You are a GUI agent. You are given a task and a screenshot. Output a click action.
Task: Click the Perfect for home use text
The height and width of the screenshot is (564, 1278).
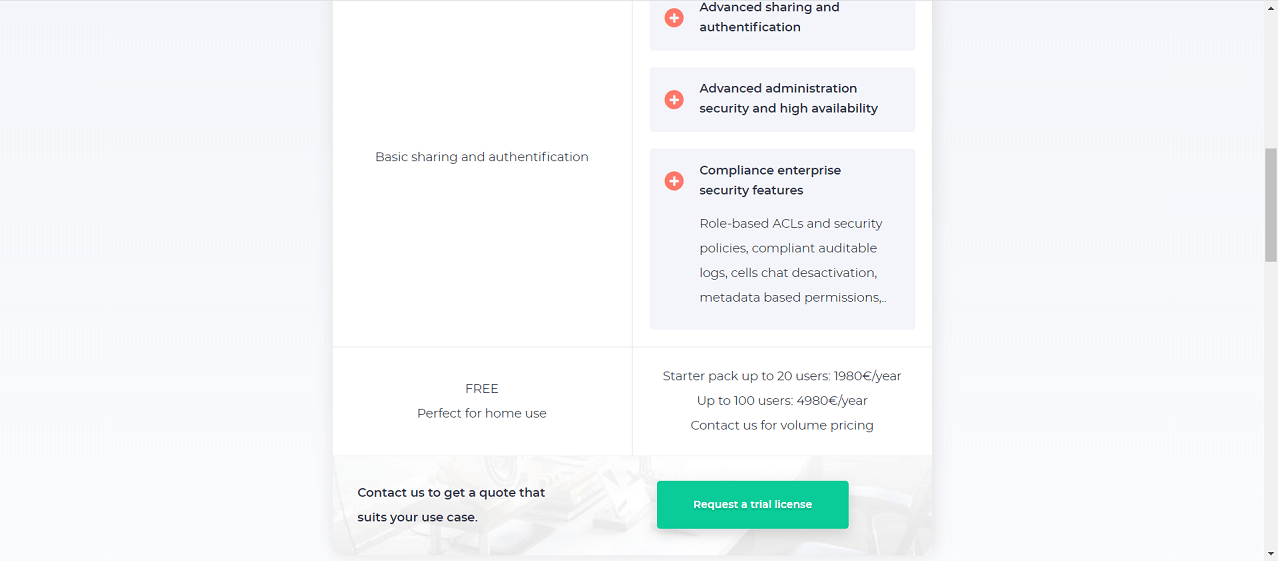pyautogui.click(x=482, y=413)
